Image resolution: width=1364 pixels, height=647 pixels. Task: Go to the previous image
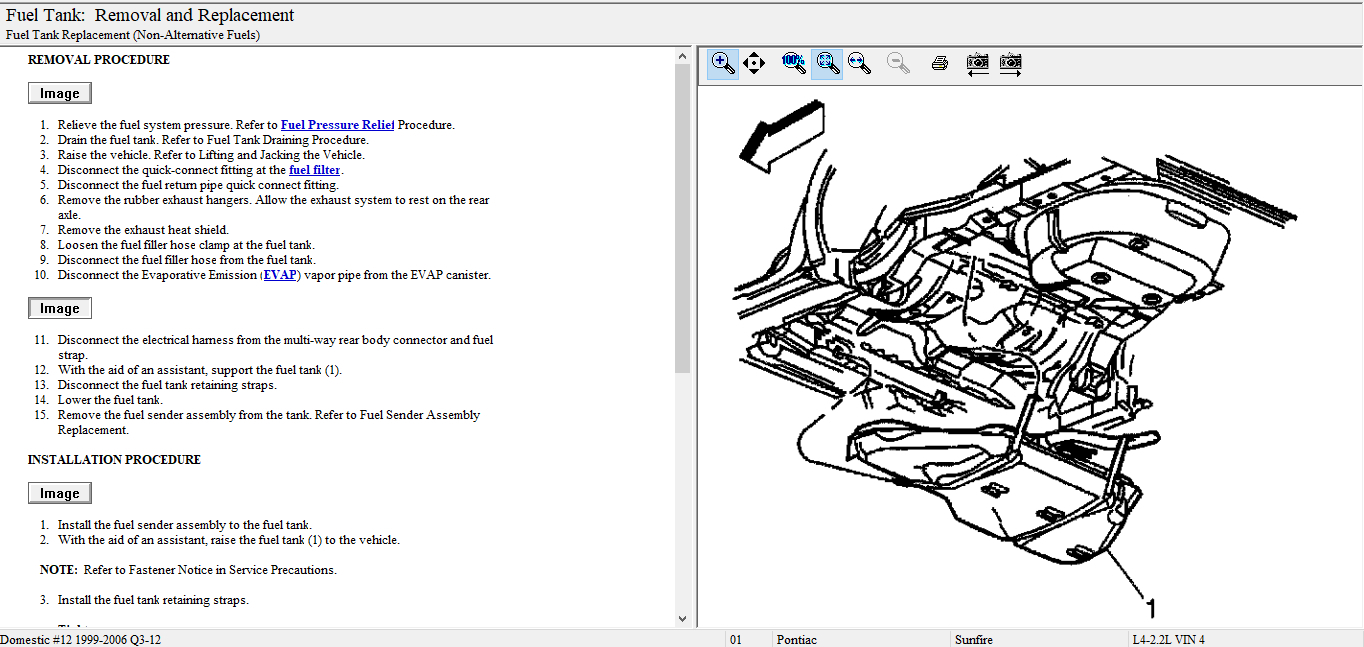click(978, 63)
